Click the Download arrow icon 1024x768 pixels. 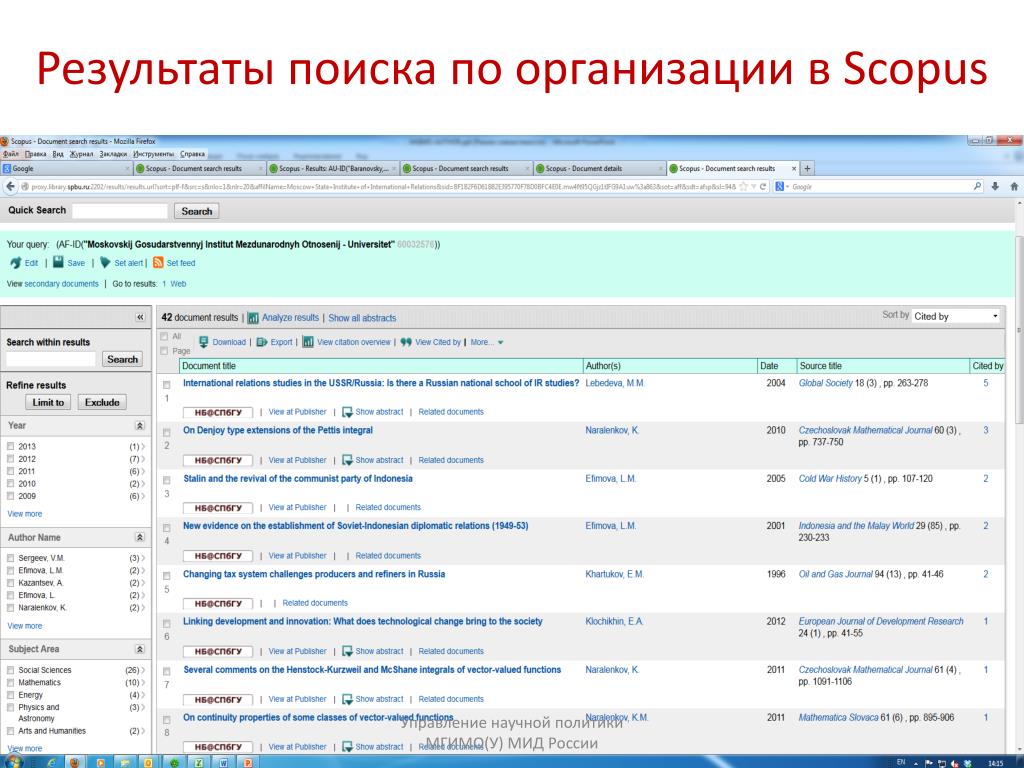tap(204, 342)
